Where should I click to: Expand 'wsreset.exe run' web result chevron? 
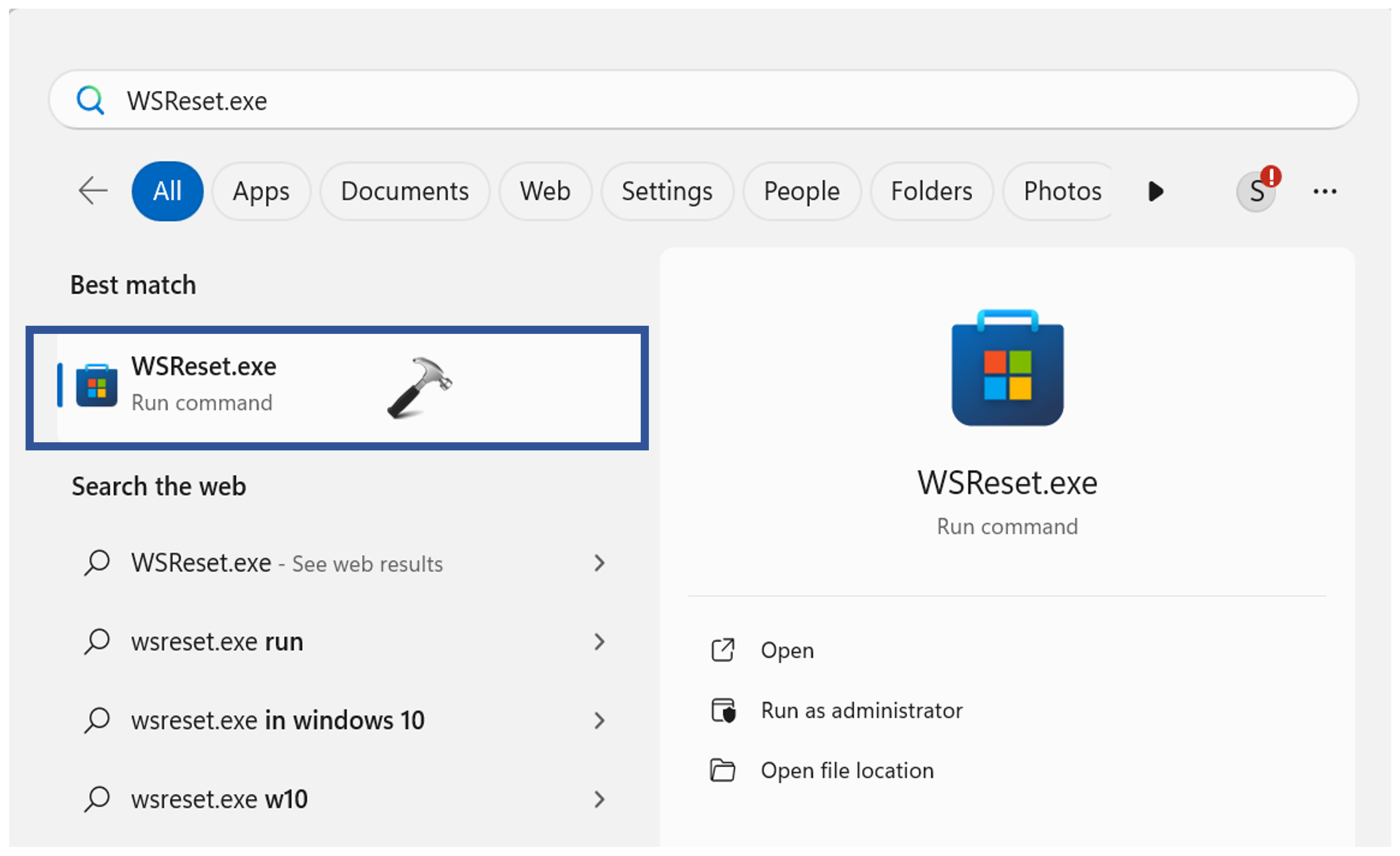click(599, 642)
